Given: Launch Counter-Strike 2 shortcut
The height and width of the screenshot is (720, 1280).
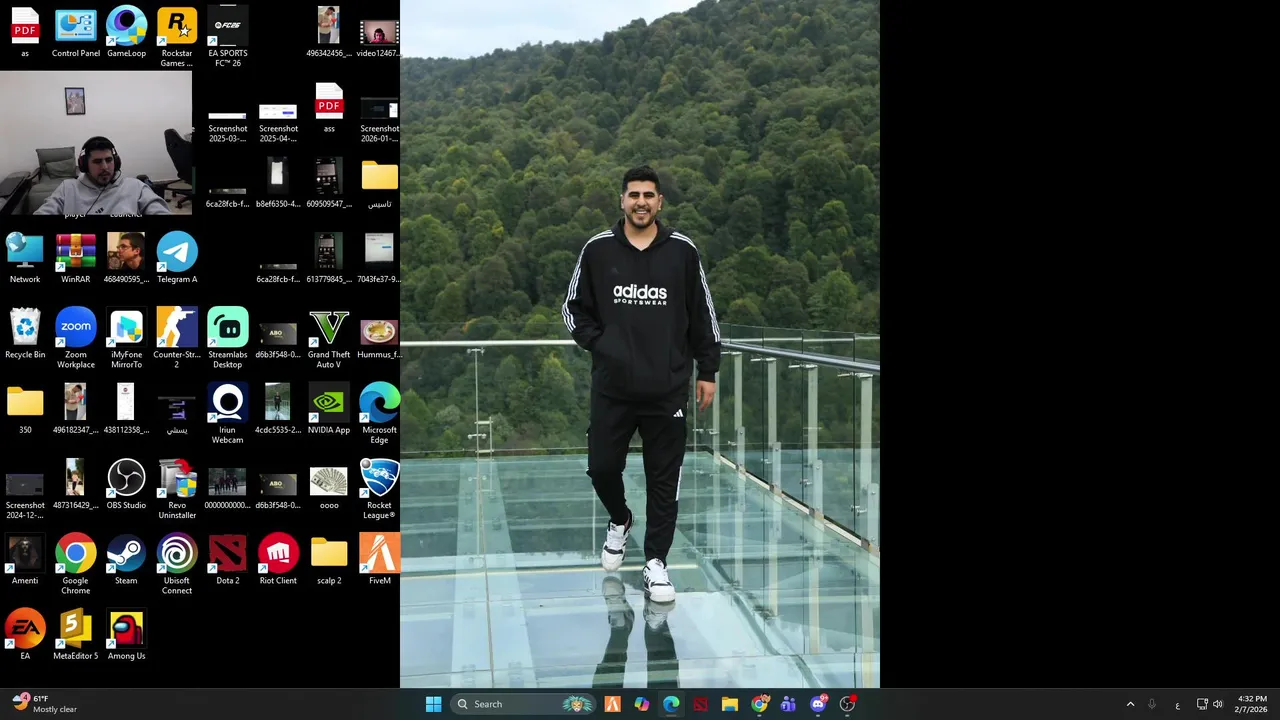Looking at the screenshot, I should click(x=177, y=339).
